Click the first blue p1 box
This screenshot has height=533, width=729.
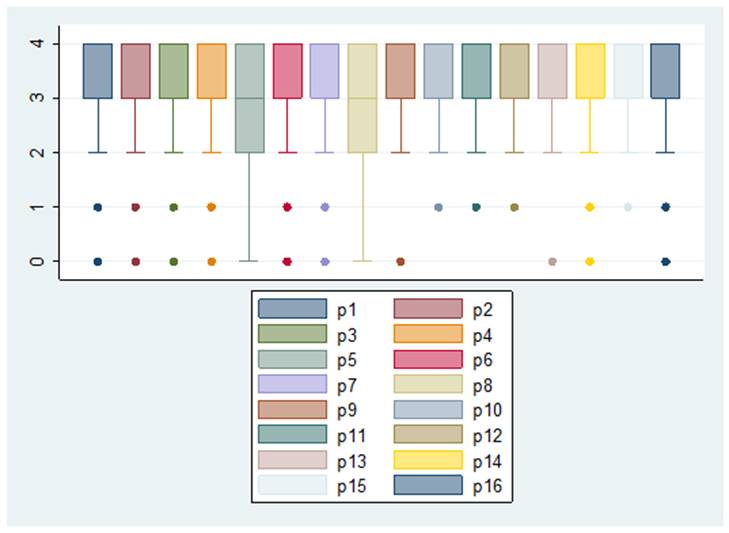pyautogui.click(x=98, y=71)
